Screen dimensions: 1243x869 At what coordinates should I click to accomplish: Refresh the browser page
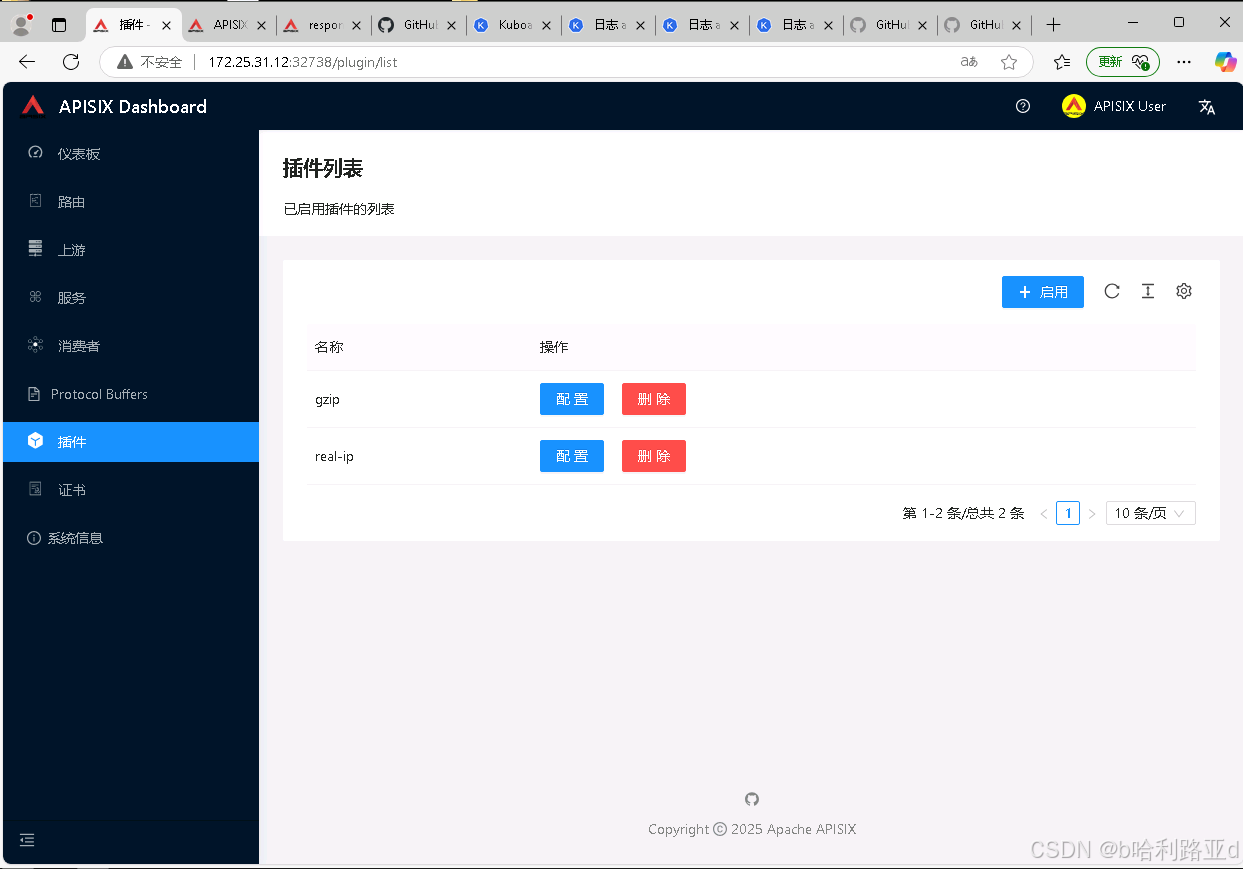pyautogui.click(x=71, y=62)
